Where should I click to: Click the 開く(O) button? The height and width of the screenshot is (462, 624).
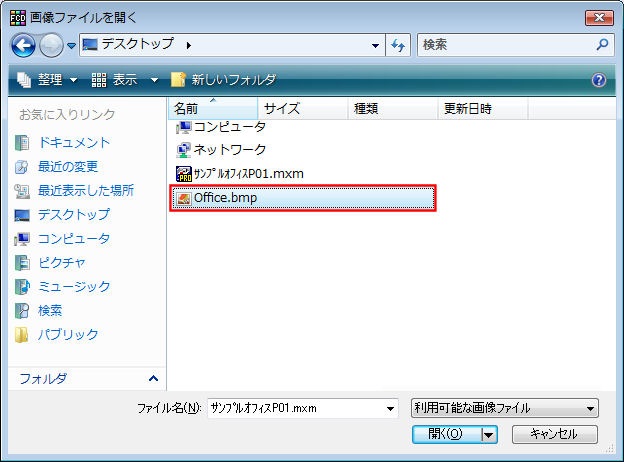click(444, 434)
